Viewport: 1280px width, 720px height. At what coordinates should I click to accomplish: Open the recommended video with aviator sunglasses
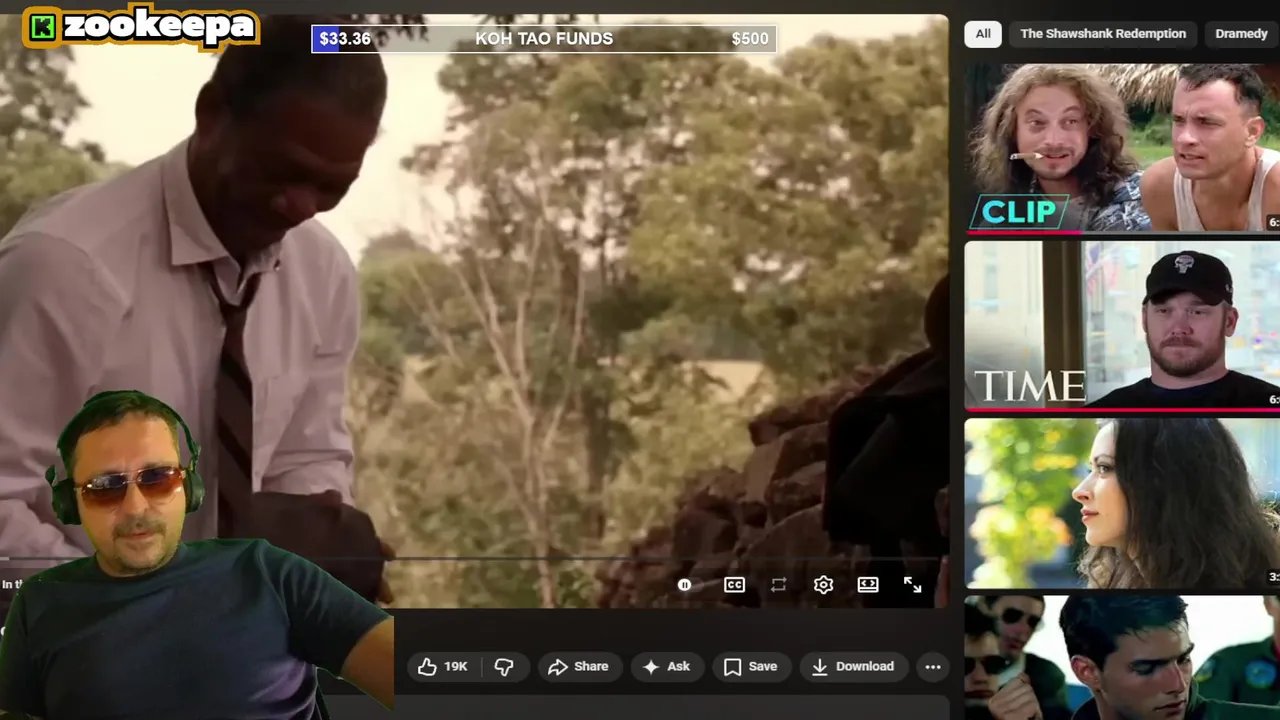pos(1122,658)
